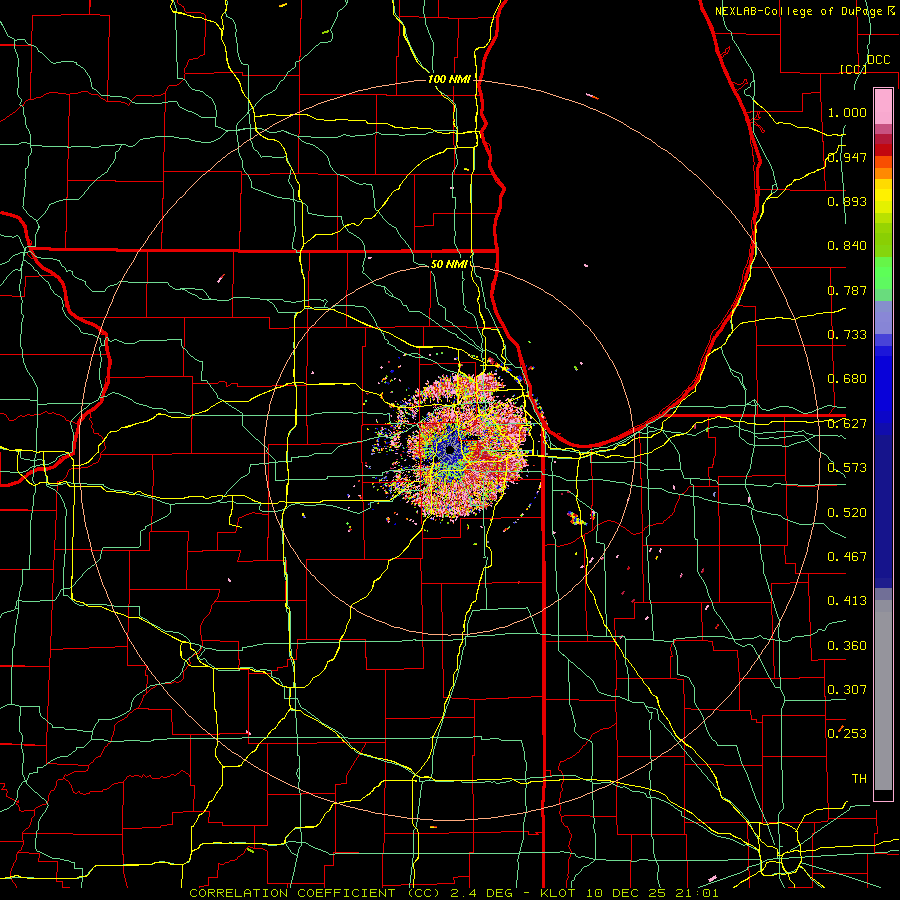Click the 0.573 color scale value
The image size is (900, 900).
(847, 468)
